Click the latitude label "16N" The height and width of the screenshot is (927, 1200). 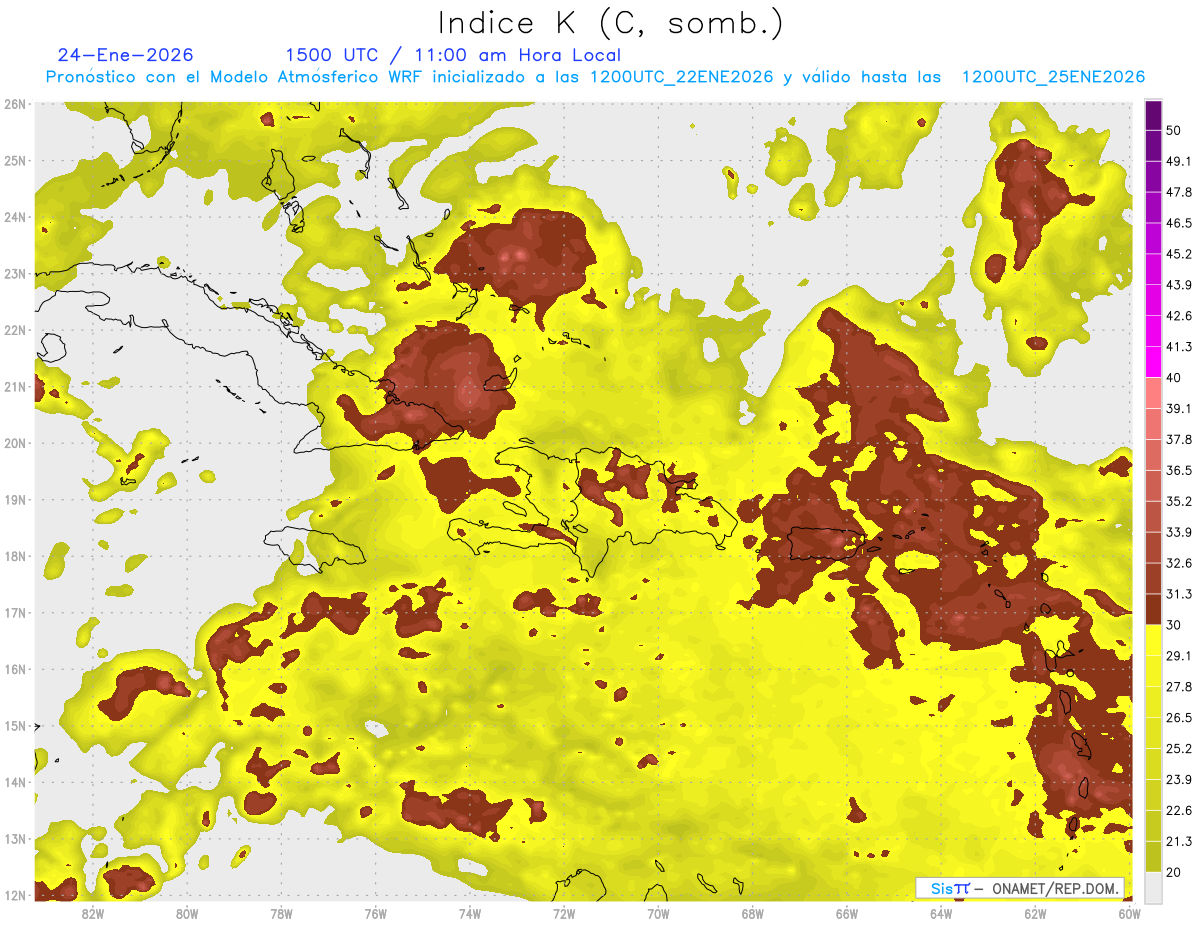(15, 669)
